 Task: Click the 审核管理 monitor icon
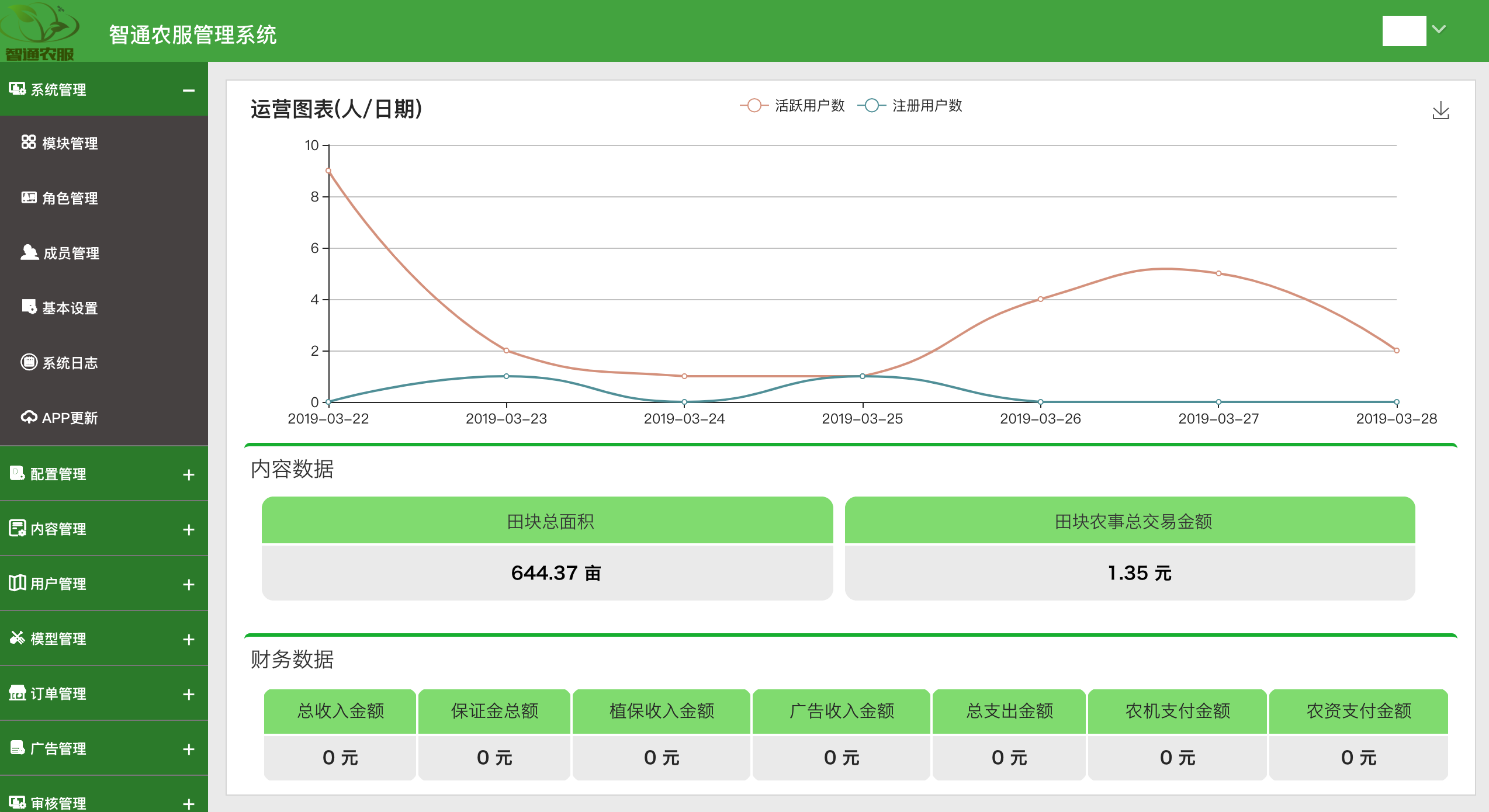17,802
